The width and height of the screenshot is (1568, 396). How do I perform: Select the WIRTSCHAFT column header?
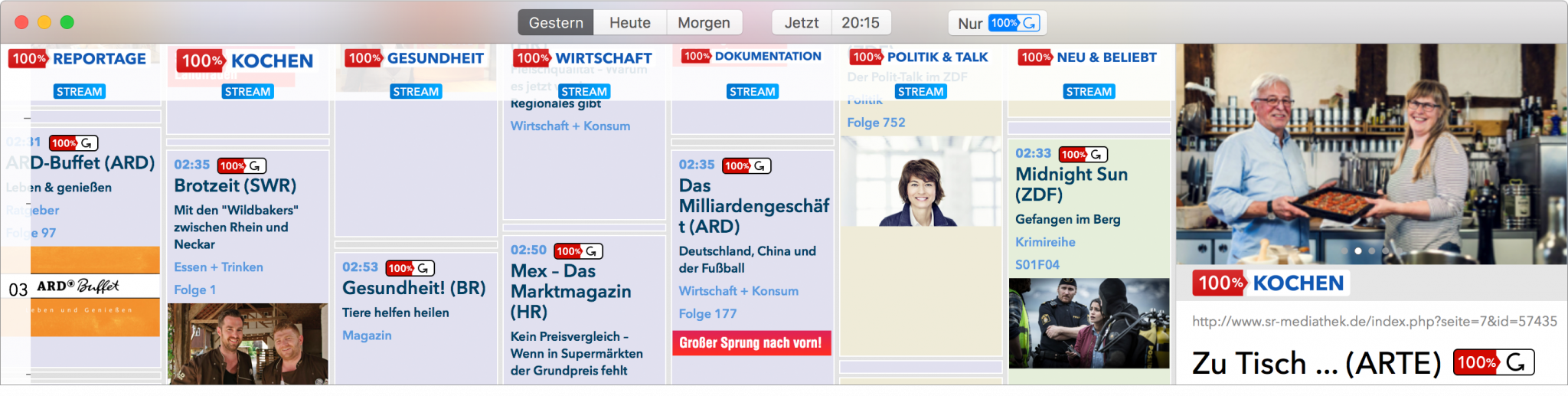click(x=583, y=58)
